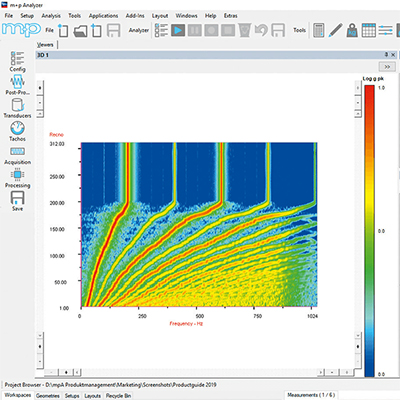The height and width of the screenshot is (400, 400).
Task: Open the Measurements (1 / 6) tab
Action: [x=311, y=395]
